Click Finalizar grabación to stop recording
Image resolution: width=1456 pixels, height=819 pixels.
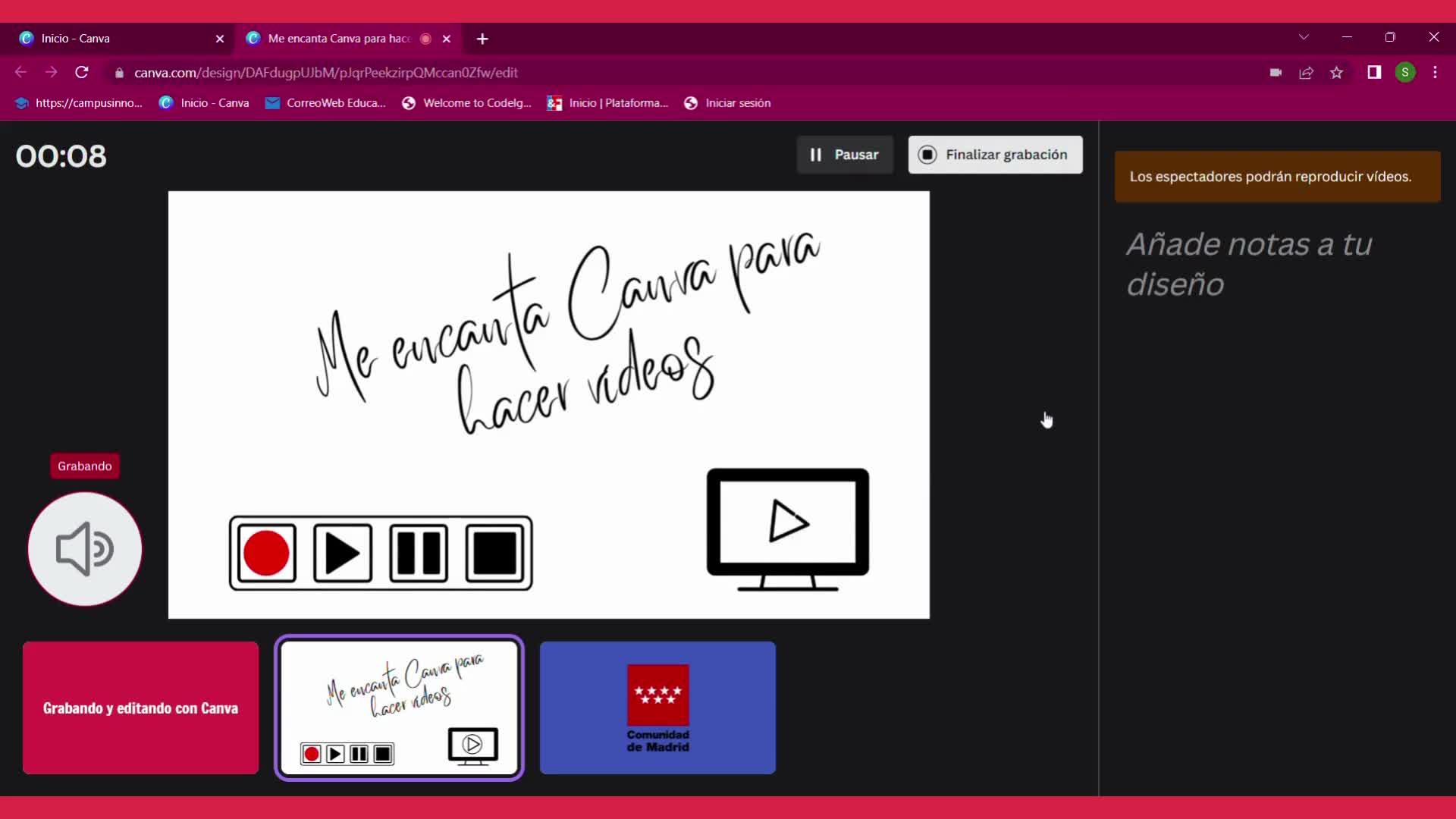click(x=994, y=155)
